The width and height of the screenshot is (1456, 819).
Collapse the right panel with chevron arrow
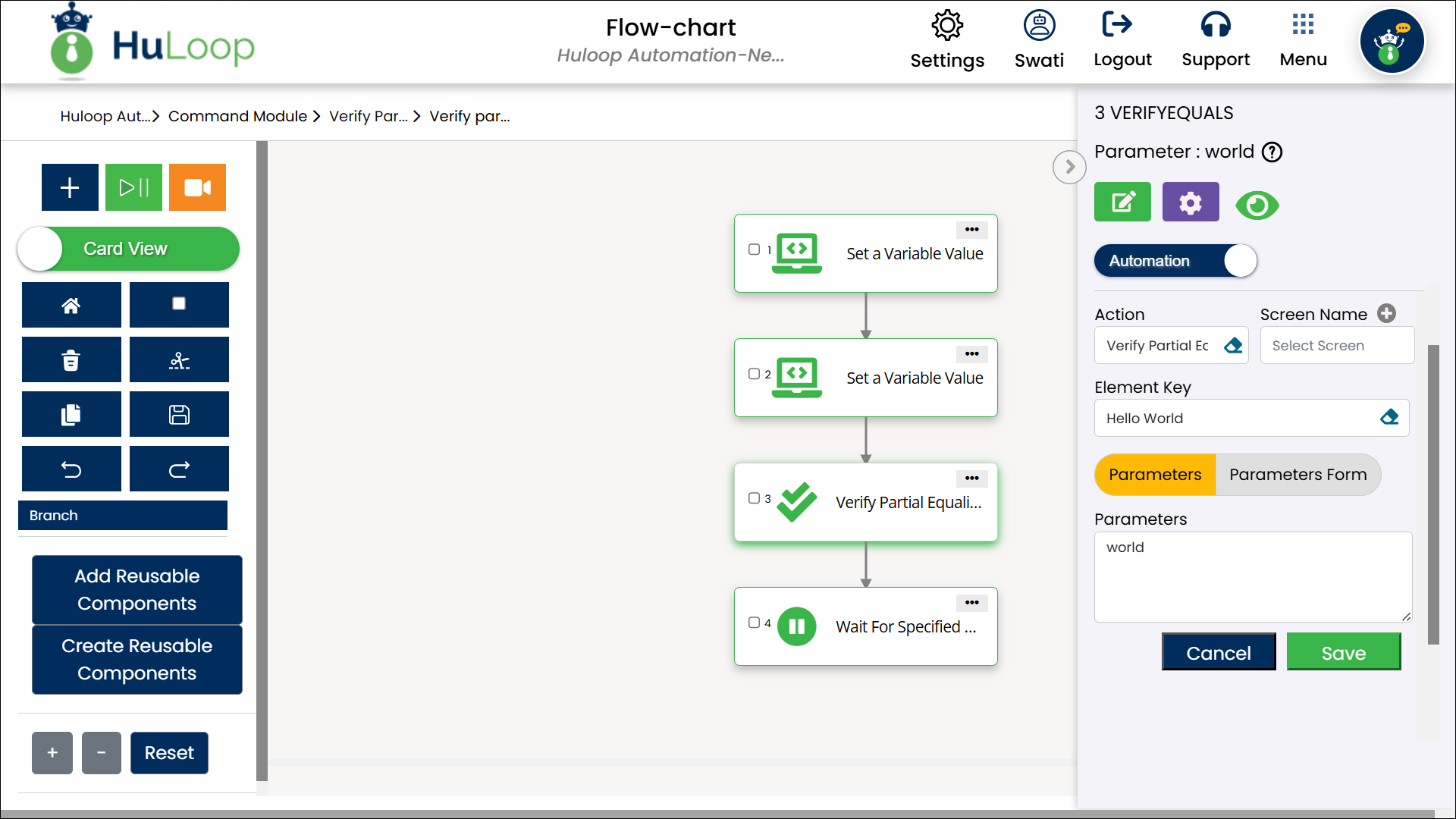pos(1069,167)
